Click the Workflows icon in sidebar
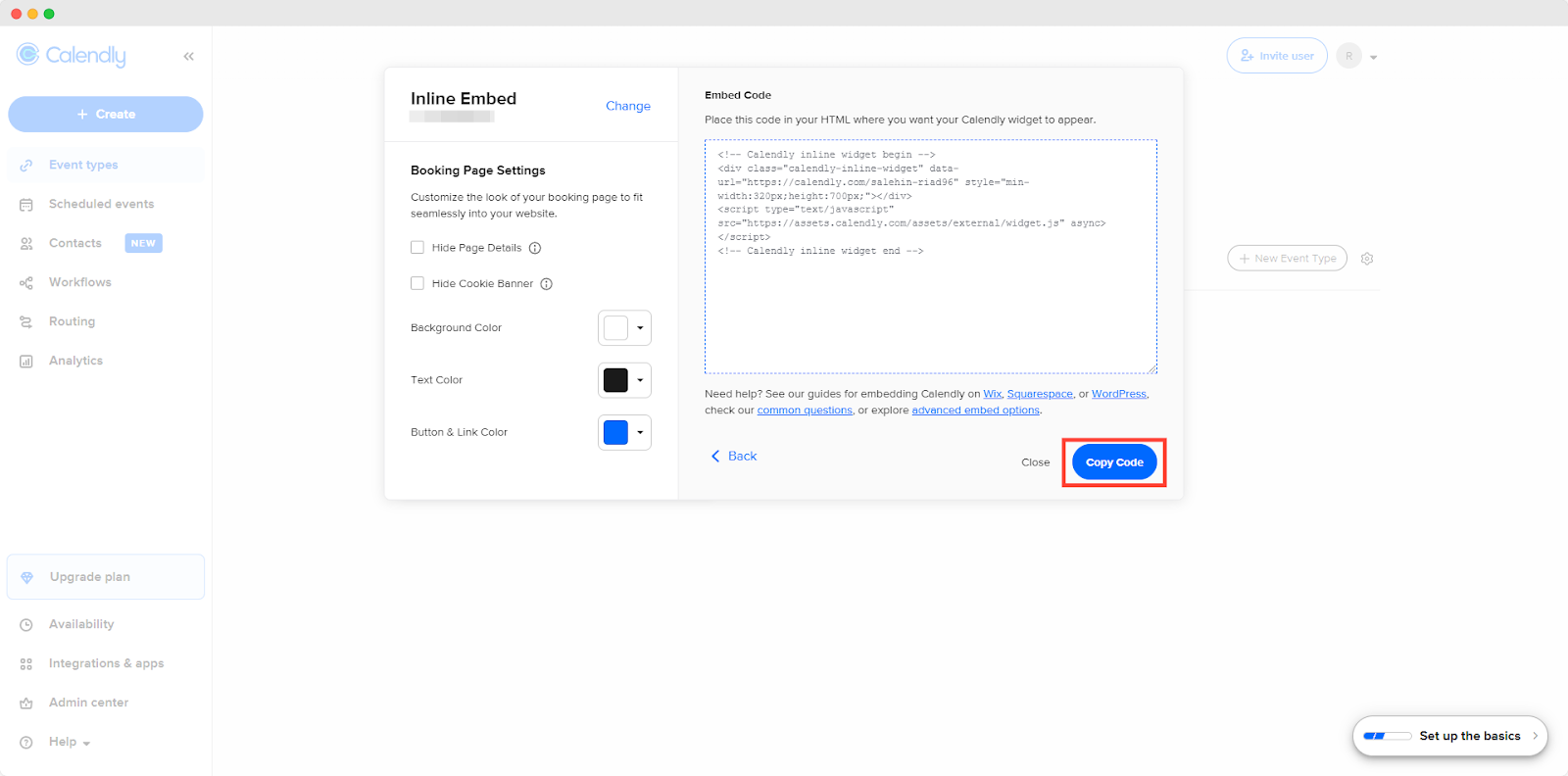The width and height of the screenshot is (1568, 776). [26, 282]
